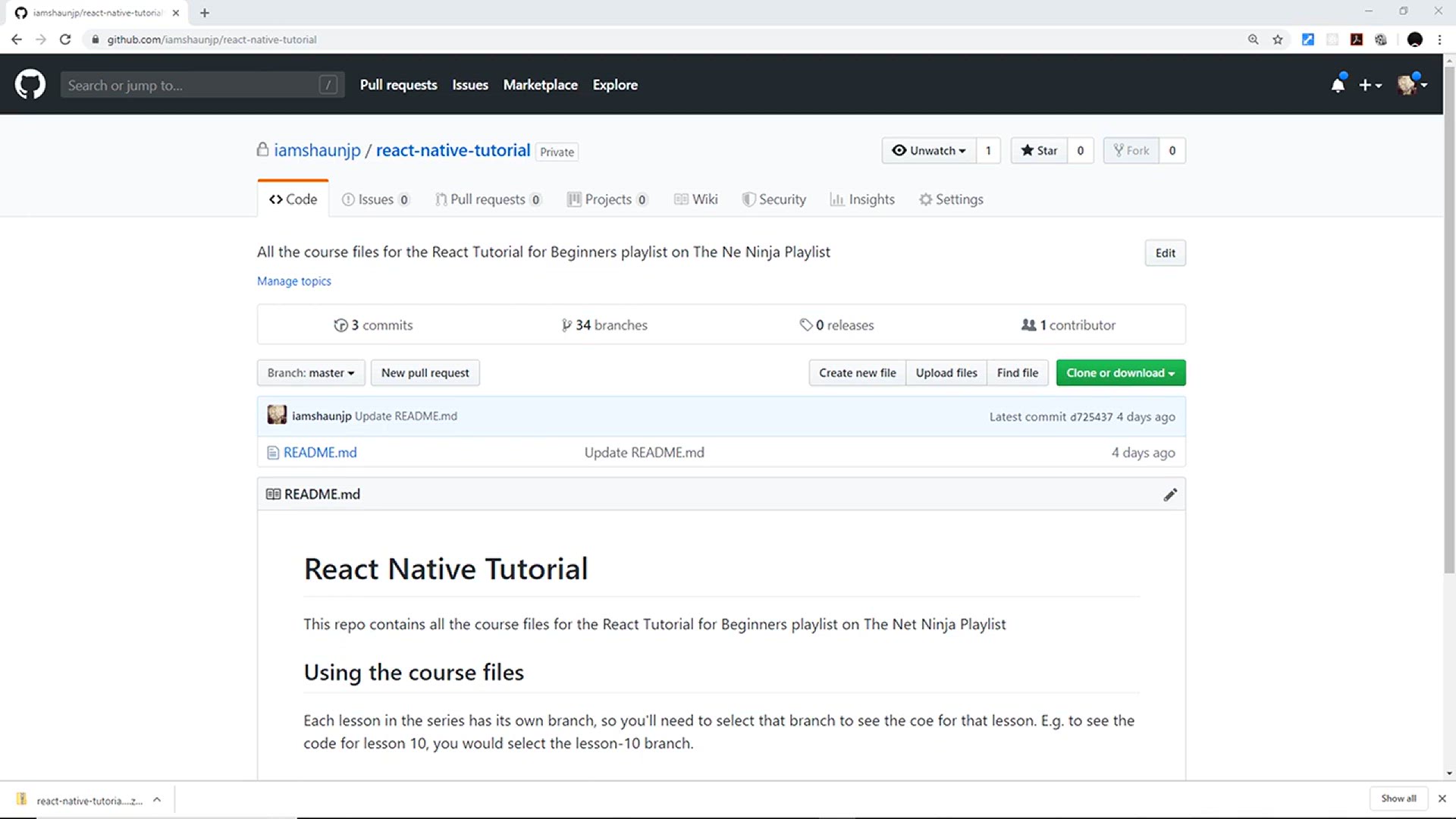The image size is (1456, 819).
Task: Click Issues in the top navigation
Action: pos(470,85)
